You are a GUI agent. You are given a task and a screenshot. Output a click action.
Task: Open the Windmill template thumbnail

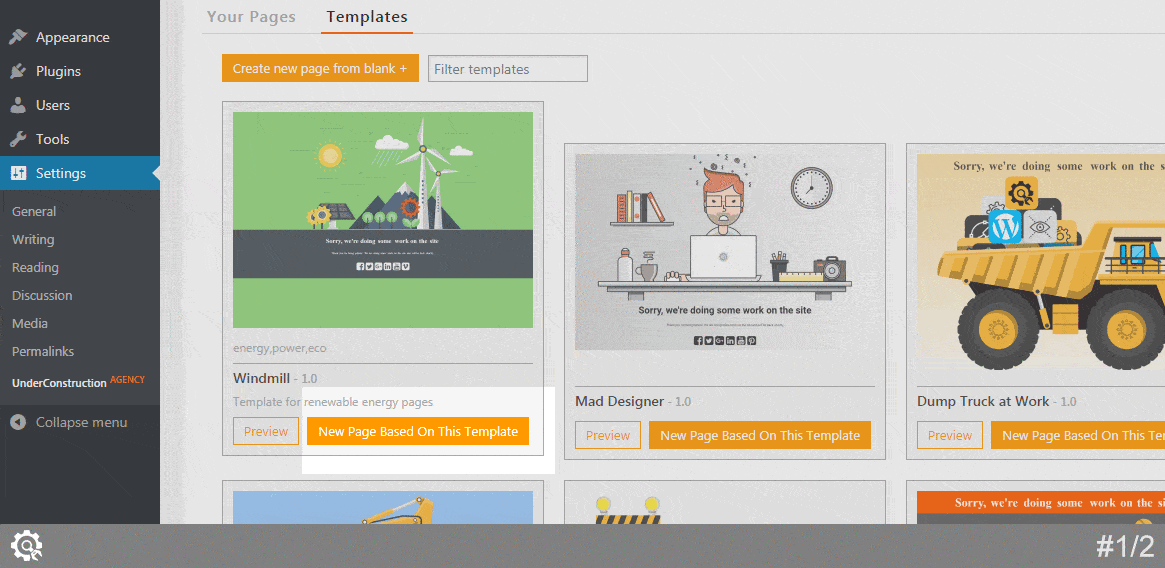pos(383,219)
